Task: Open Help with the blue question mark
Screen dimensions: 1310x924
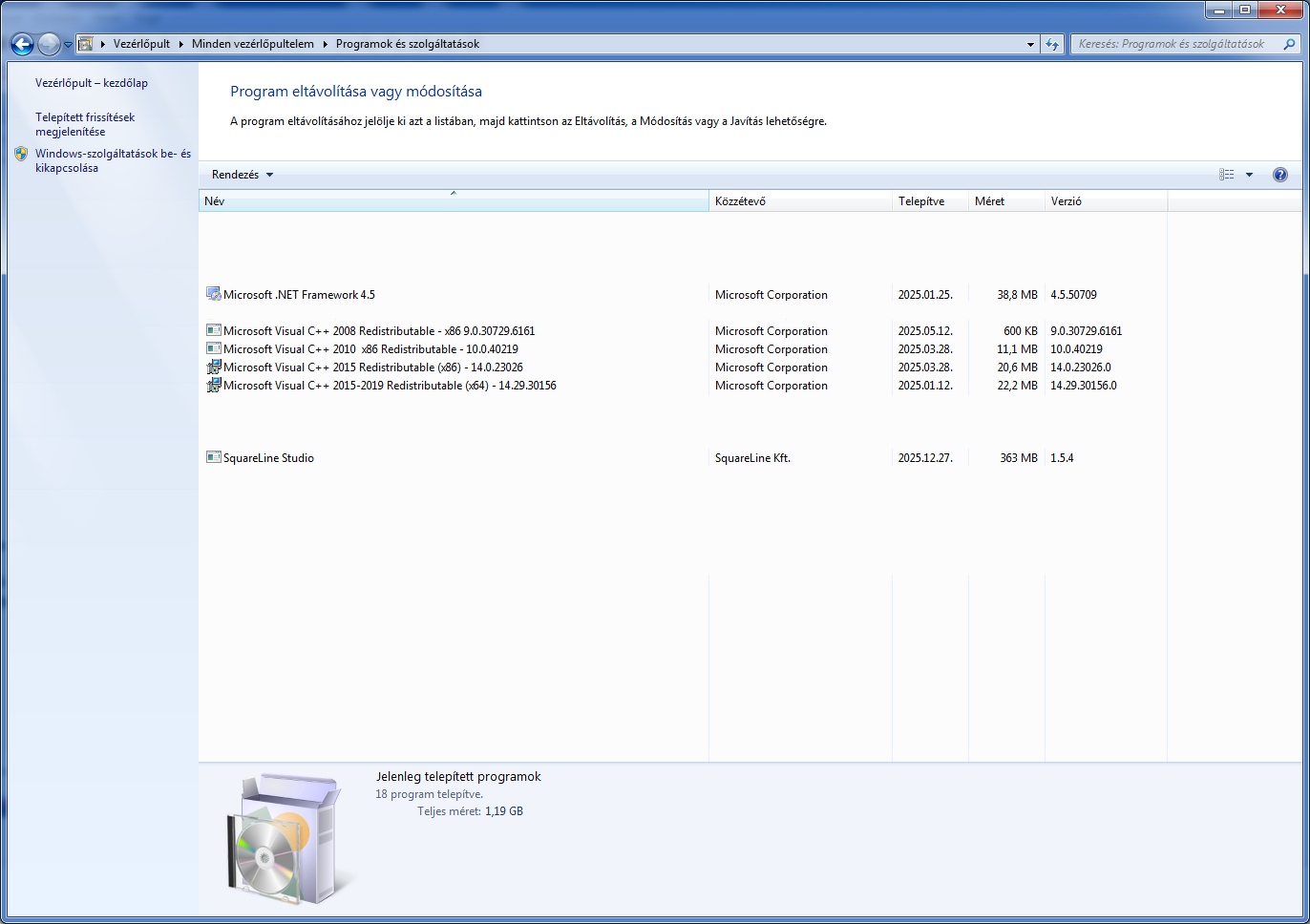Action: [x=1280, y=175]
